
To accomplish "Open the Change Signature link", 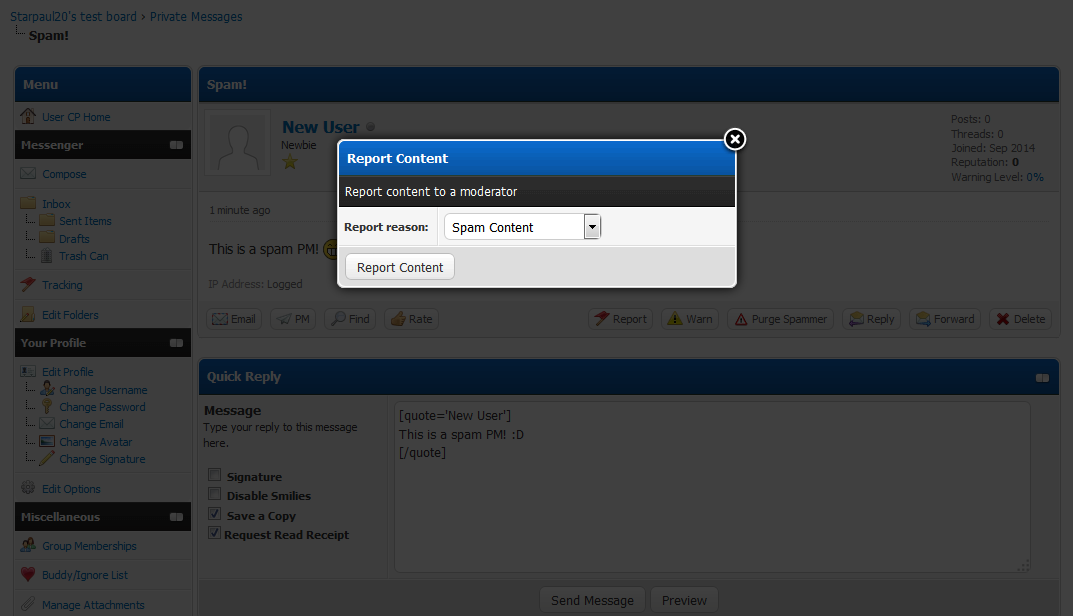I will [102, 459].
